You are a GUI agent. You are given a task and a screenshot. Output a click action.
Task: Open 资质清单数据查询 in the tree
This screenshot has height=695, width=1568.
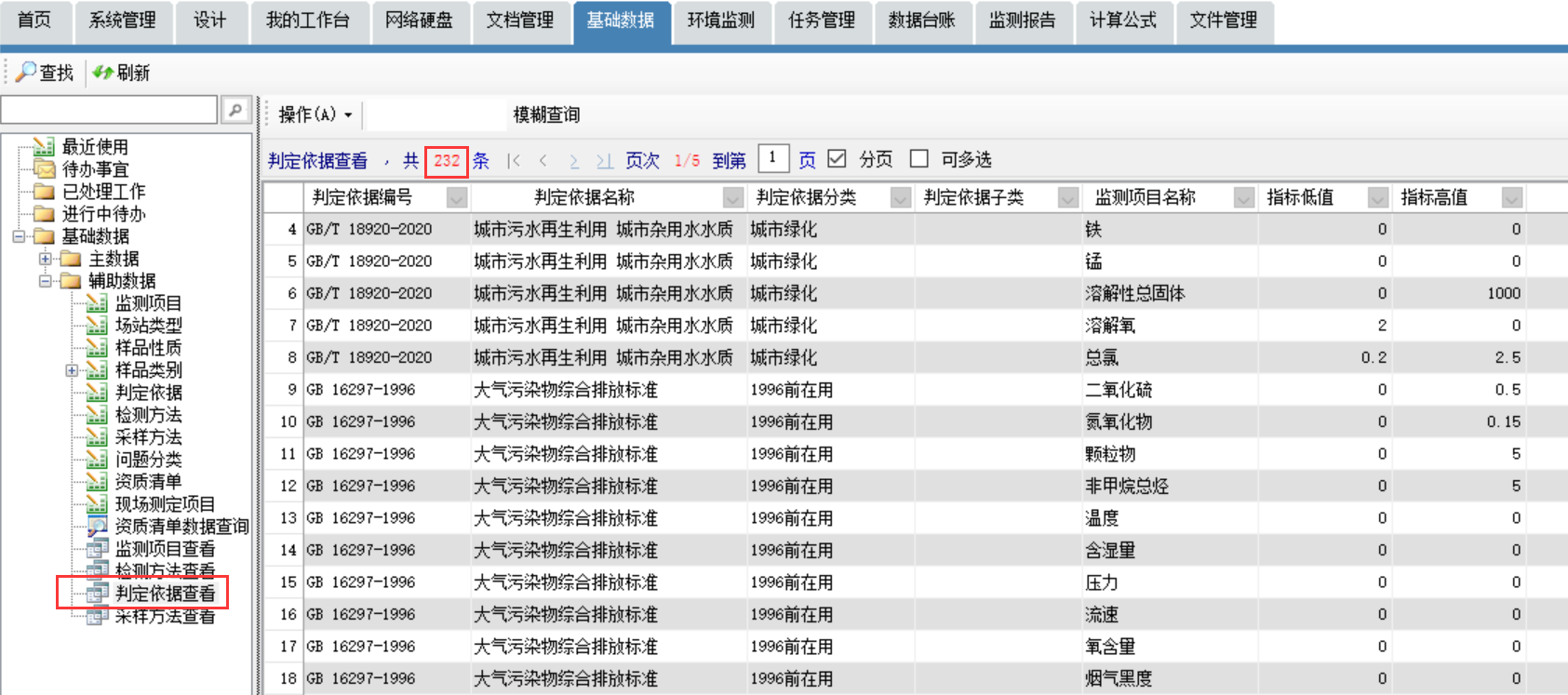tap(181, 527)
